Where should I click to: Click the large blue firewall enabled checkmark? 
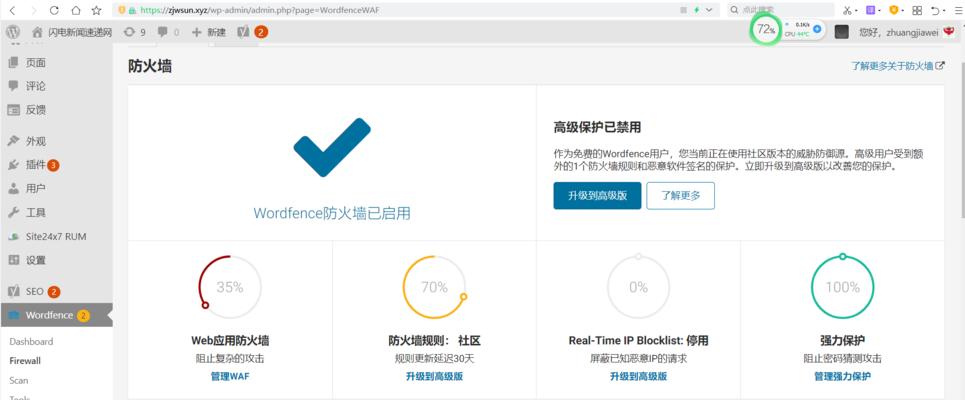coord(332,148)
